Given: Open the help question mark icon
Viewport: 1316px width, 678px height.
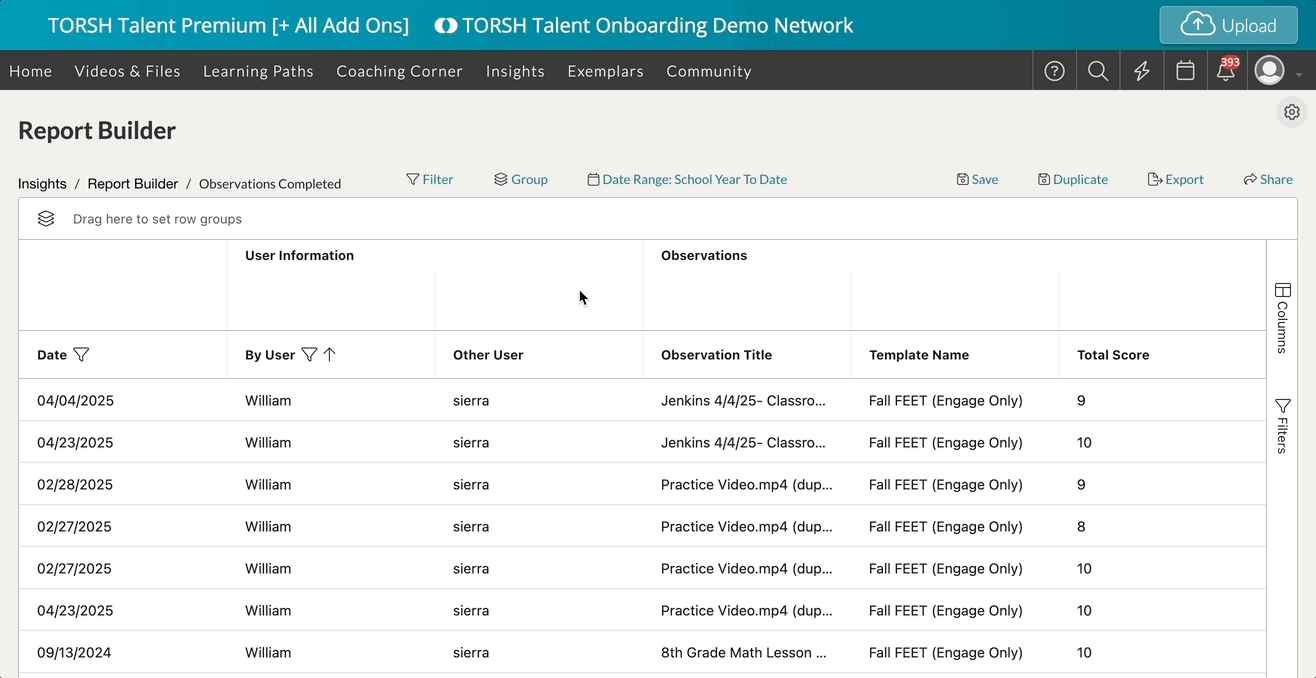Looking at the screenshot, I should tap(1054, 71).
